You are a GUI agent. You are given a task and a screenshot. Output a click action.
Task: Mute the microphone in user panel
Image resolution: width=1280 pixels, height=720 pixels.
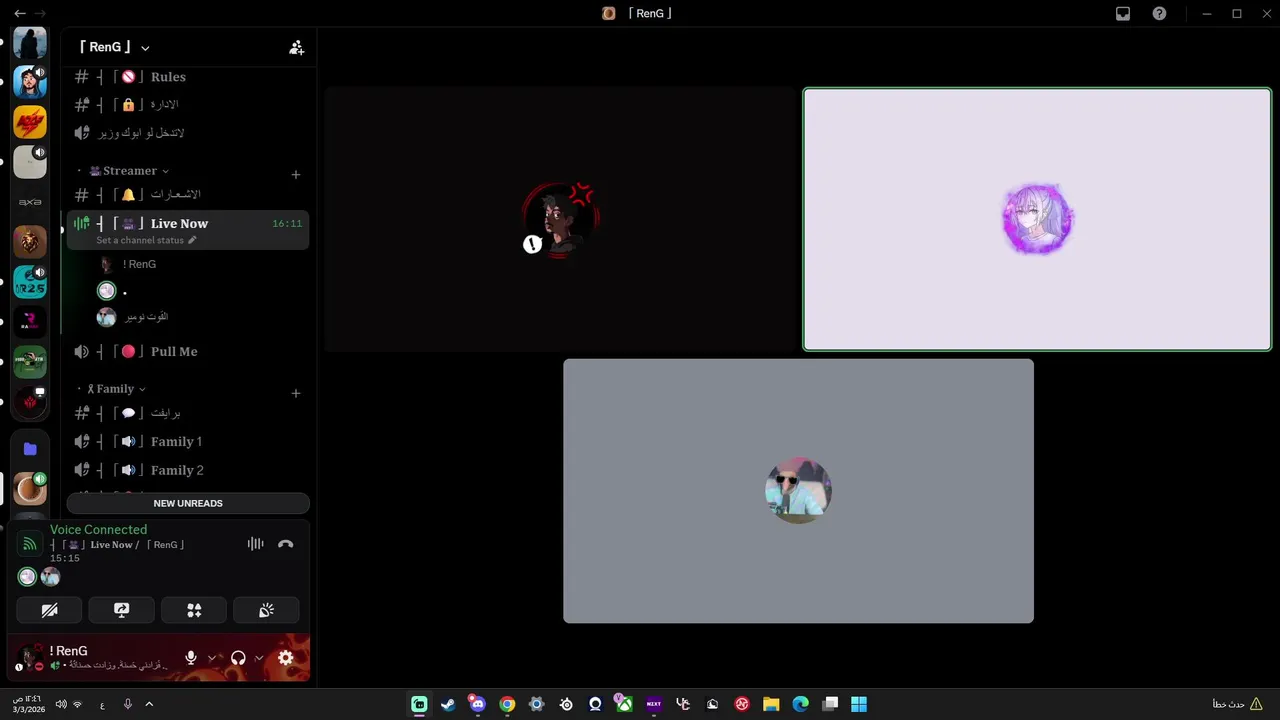click(x=191, y=658)
